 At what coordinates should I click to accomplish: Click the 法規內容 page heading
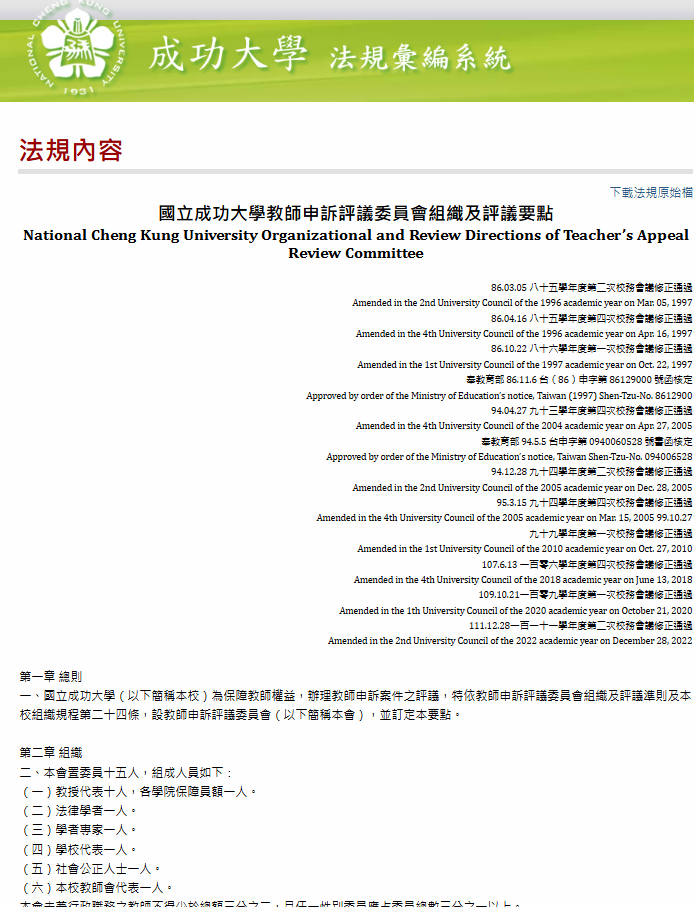pos(71,150)
